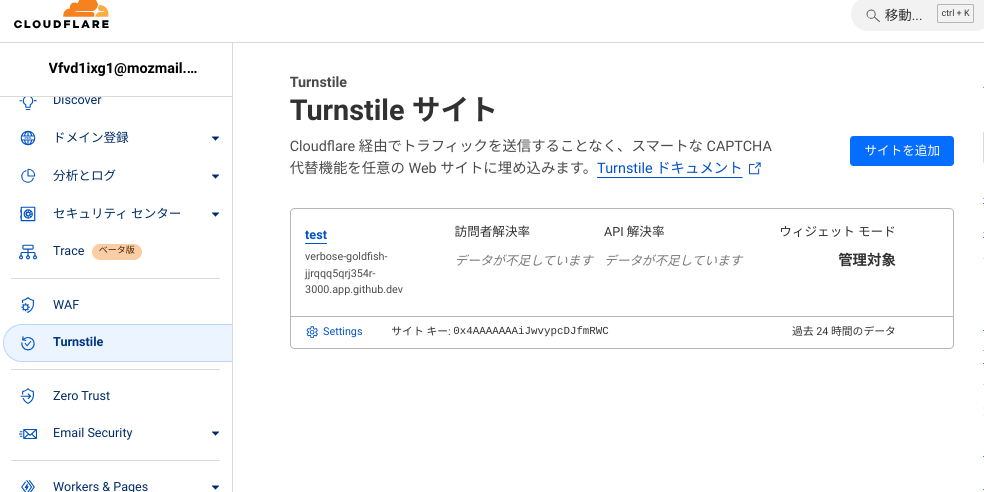Click the magnifier icon in the search box
The image size is (984, 492).
(872, 16)
